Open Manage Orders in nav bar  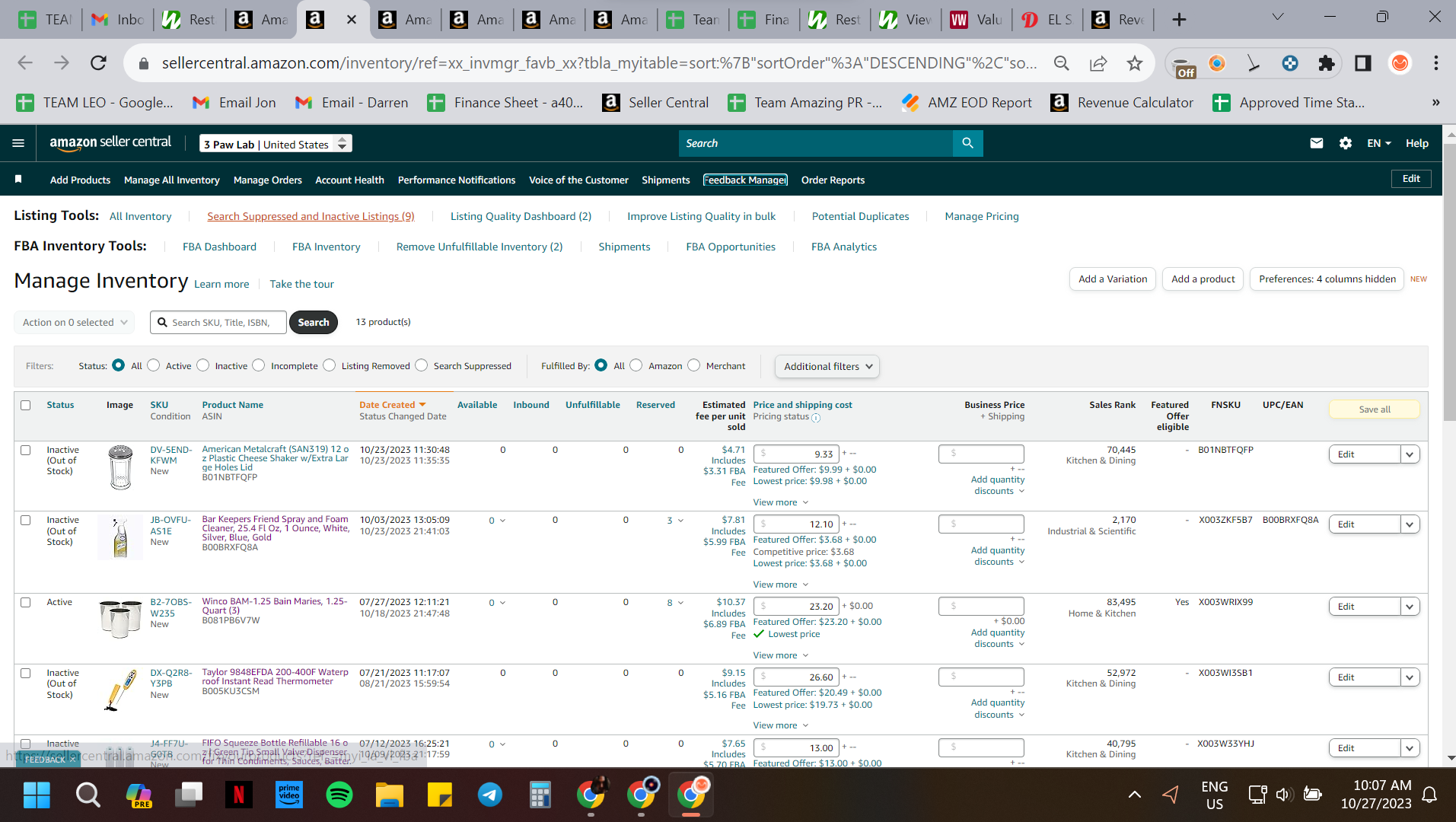coord(268,180)
